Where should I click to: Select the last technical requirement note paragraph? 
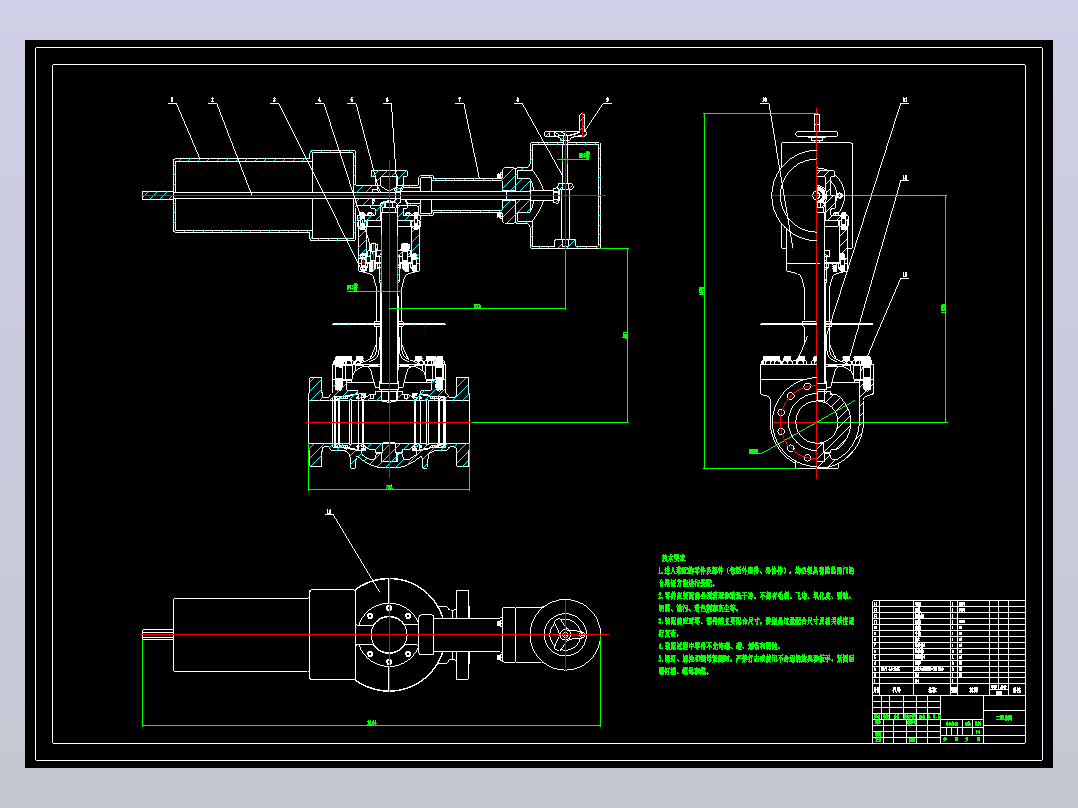click(756, 665)
